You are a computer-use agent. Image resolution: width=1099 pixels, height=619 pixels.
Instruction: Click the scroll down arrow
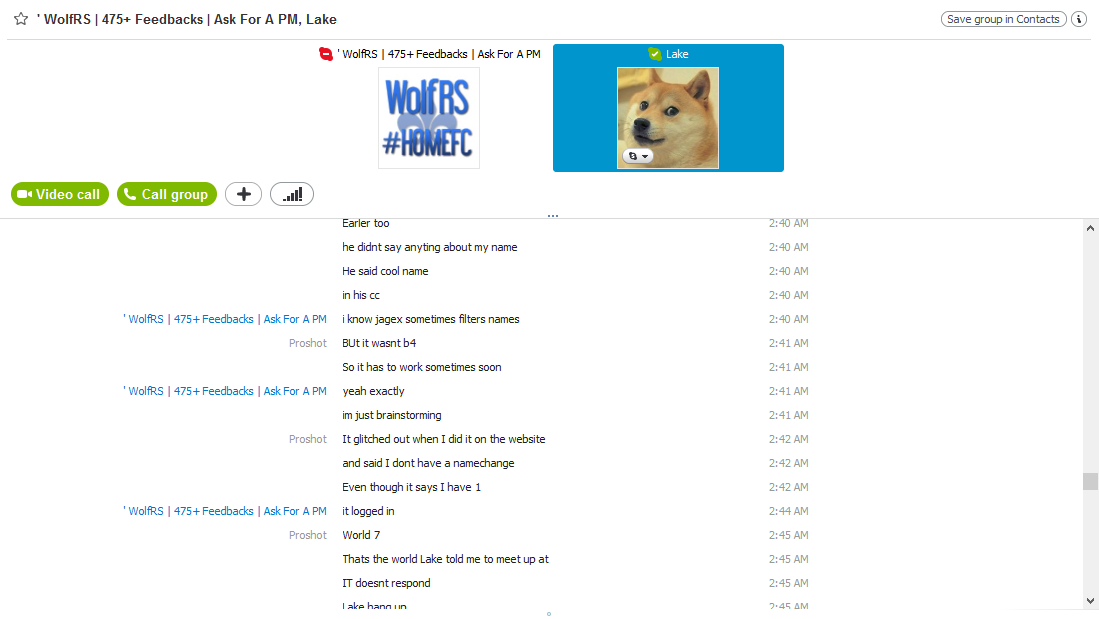pos(1090,600)
